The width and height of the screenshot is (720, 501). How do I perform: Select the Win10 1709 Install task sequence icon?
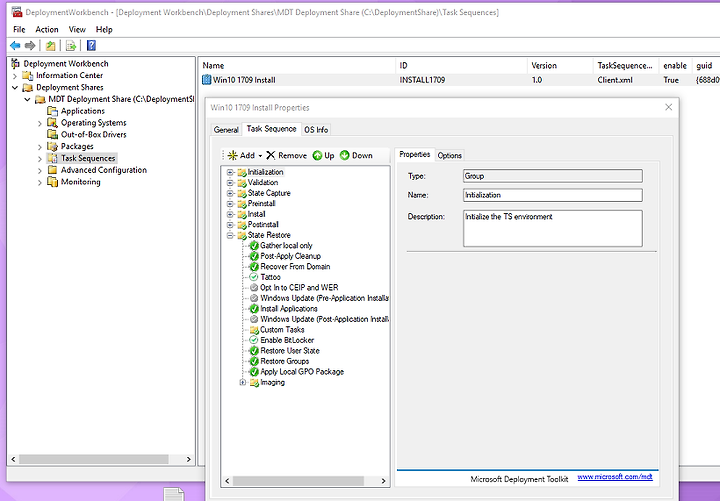point(207,80)
